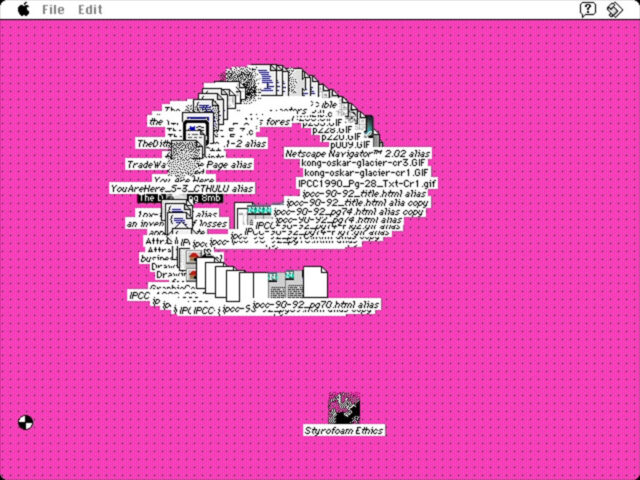Open the Apple menu
This screenshot has height=480, width=640.
23,9
